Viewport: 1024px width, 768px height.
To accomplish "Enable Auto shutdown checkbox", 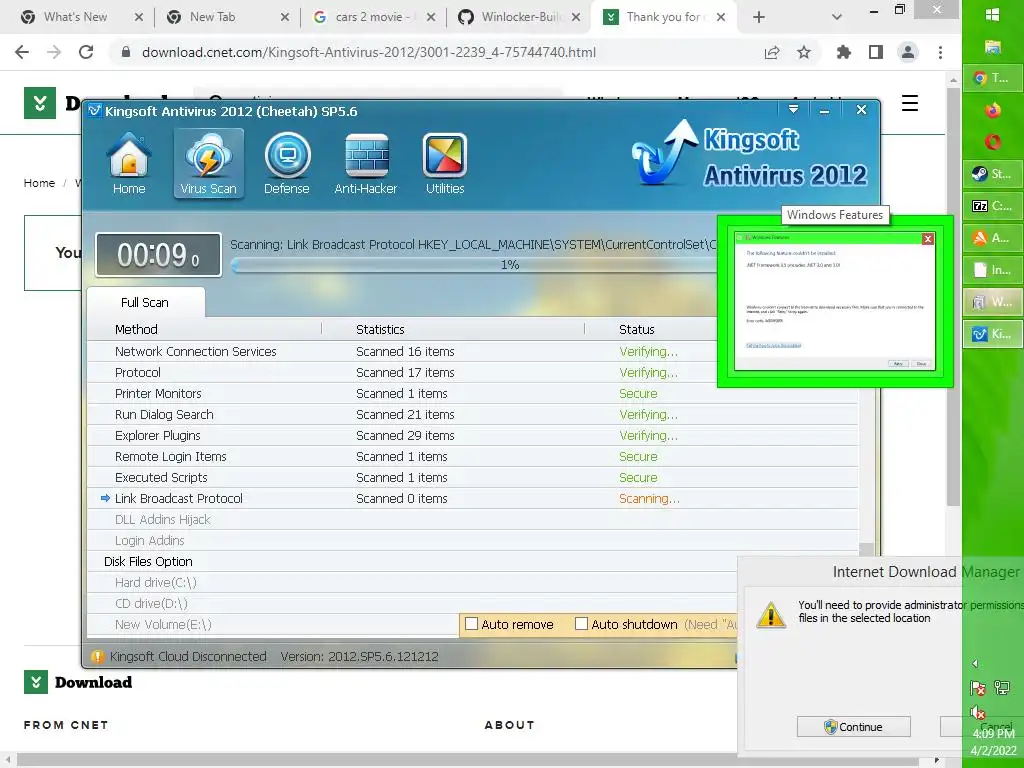I will (x=581, y=624).
